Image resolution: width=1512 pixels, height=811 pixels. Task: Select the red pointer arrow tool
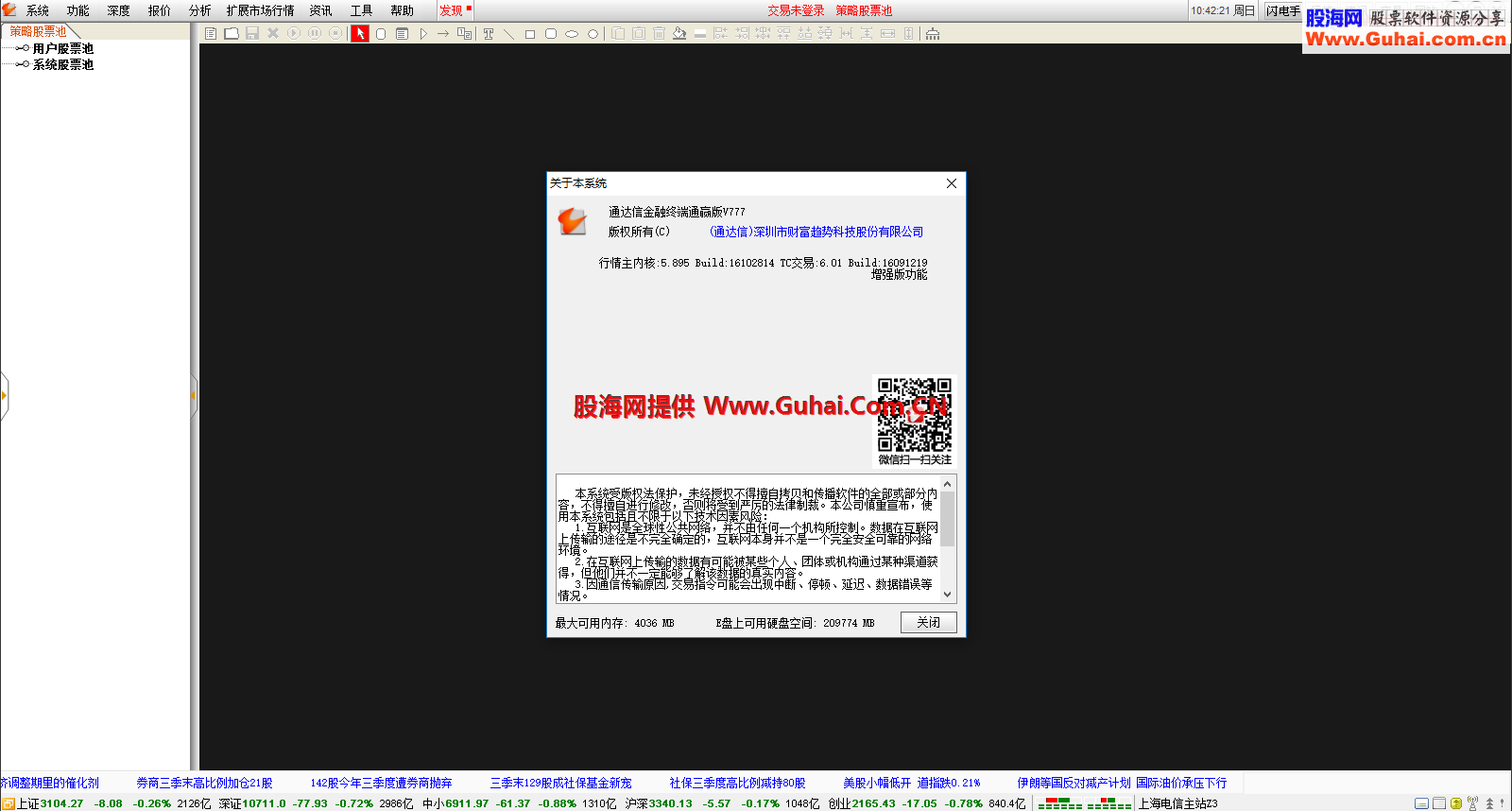point(360,33)
